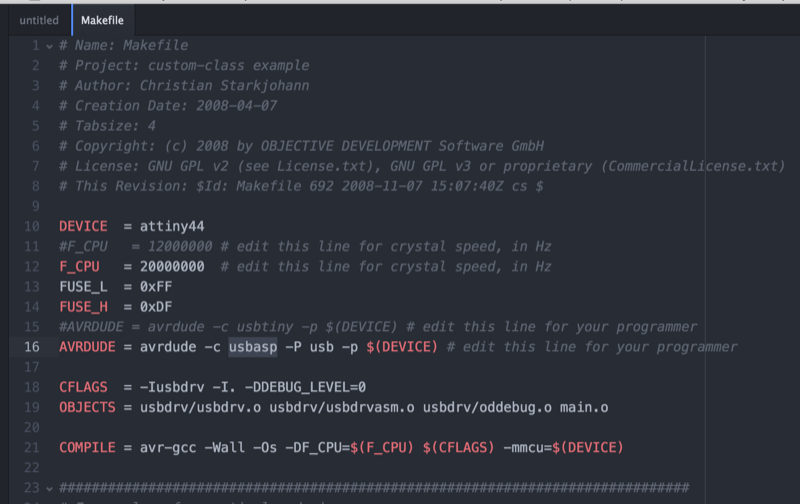Click the empty line 9
Screen dimensions: 800x504
[378, 206]
